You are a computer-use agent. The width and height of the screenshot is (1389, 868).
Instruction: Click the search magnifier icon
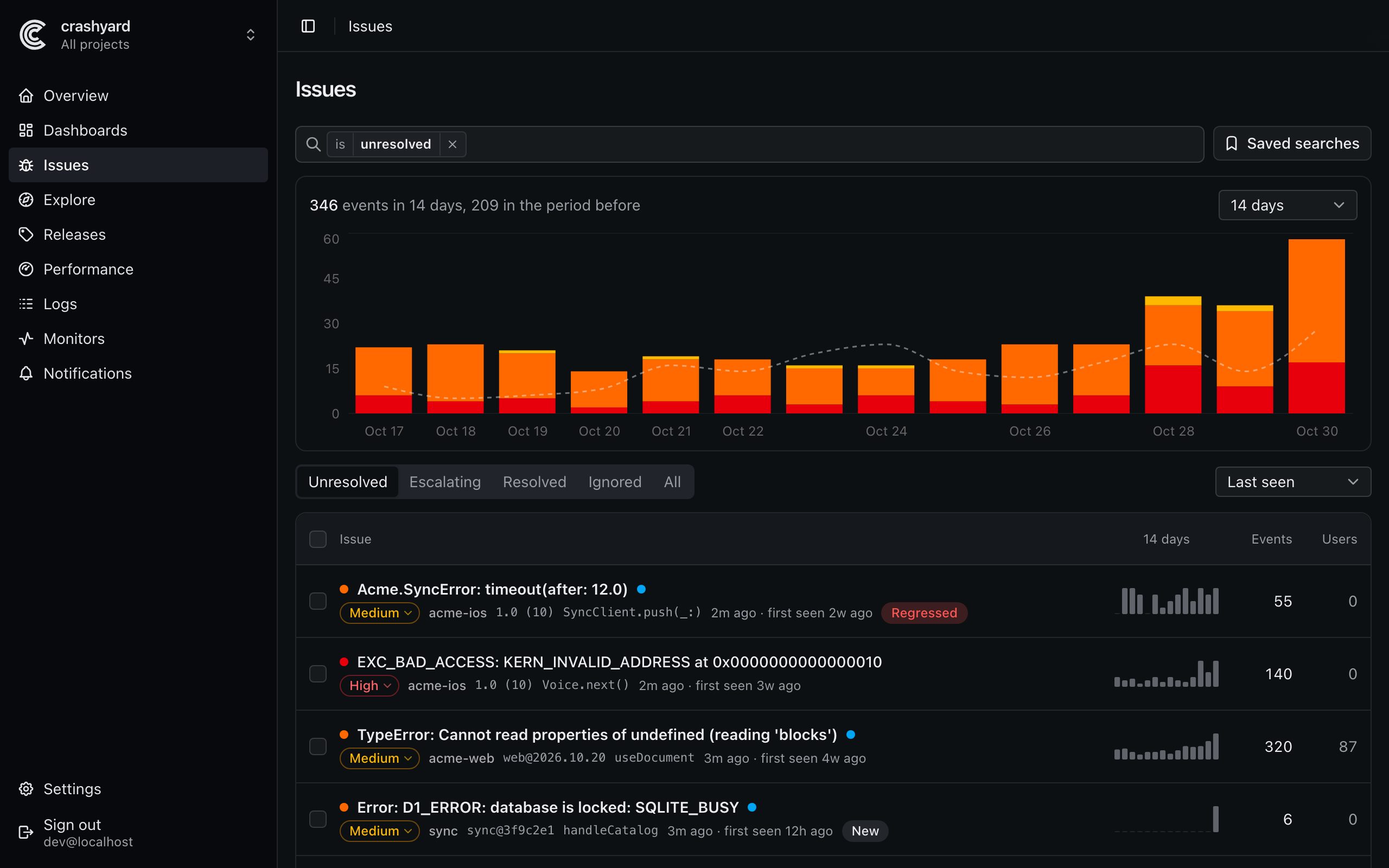(x=313, y=144)
